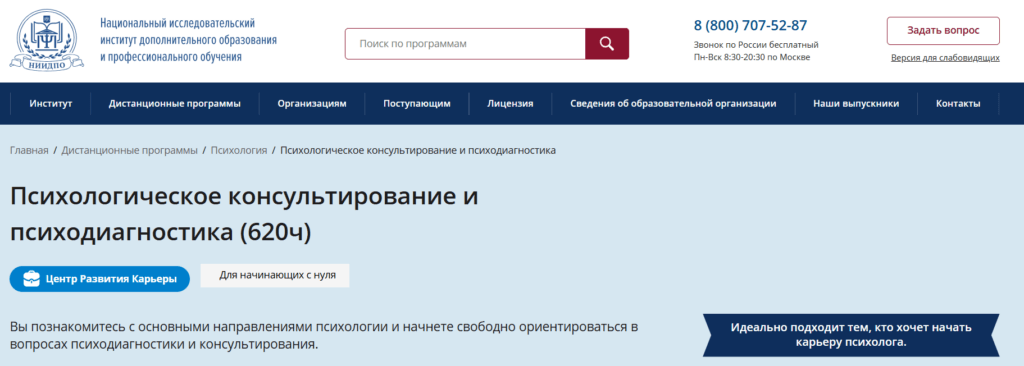Open the Дистанционные программы menu item
This screenshot has height=366, width=1024.
click(x=174, y=103)
